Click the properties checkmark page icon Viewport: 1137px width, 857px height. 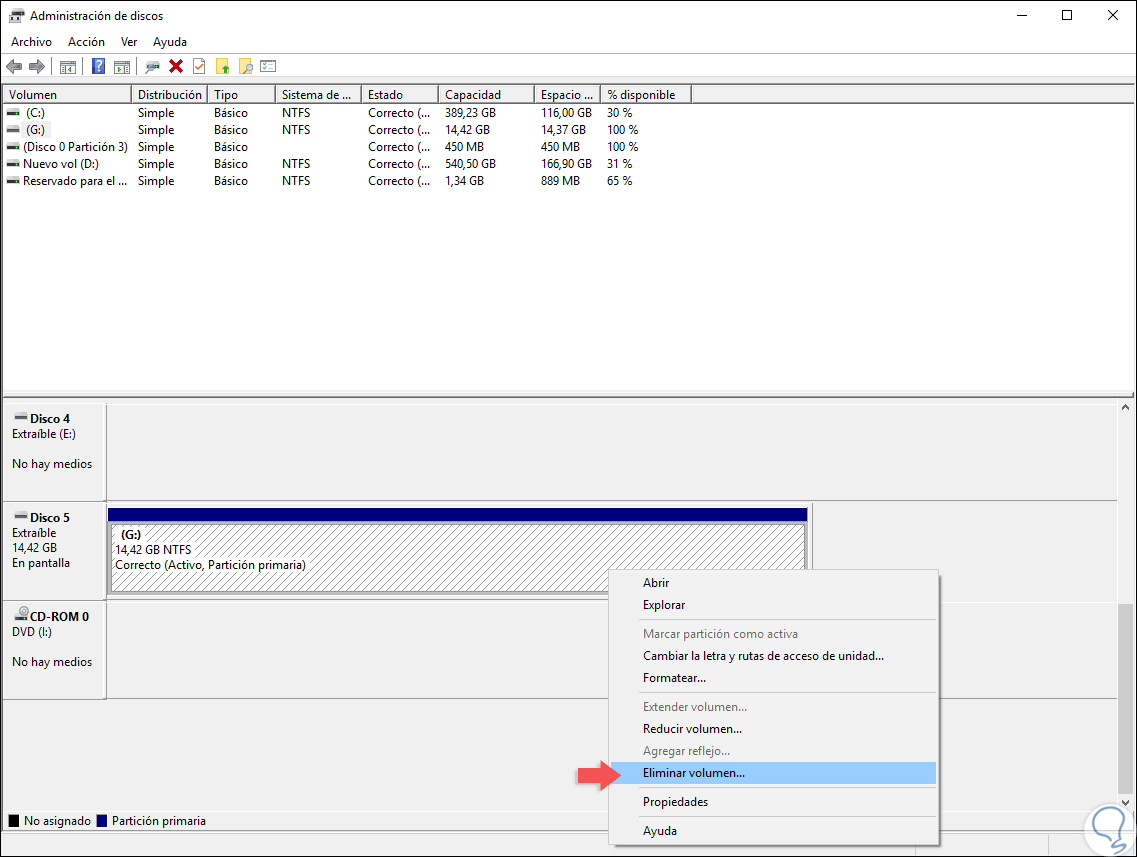(199, 67)
